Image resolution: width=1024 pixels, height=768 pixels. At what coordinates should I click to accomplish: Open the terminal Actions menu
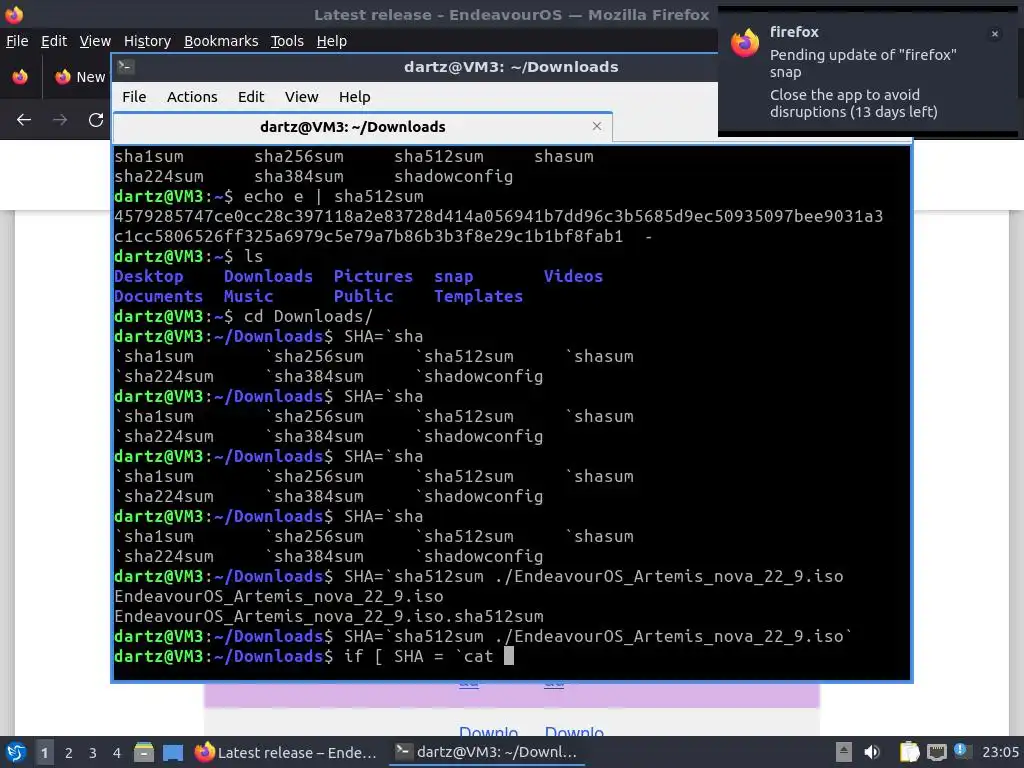pyautogui.click(x=192, y=97)
